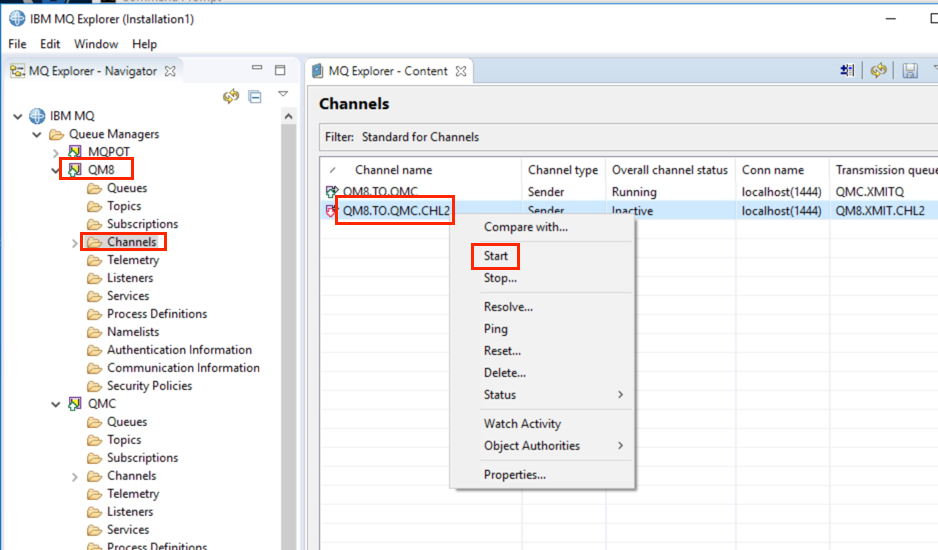Sort by Channel name column header

coord(393,170)
